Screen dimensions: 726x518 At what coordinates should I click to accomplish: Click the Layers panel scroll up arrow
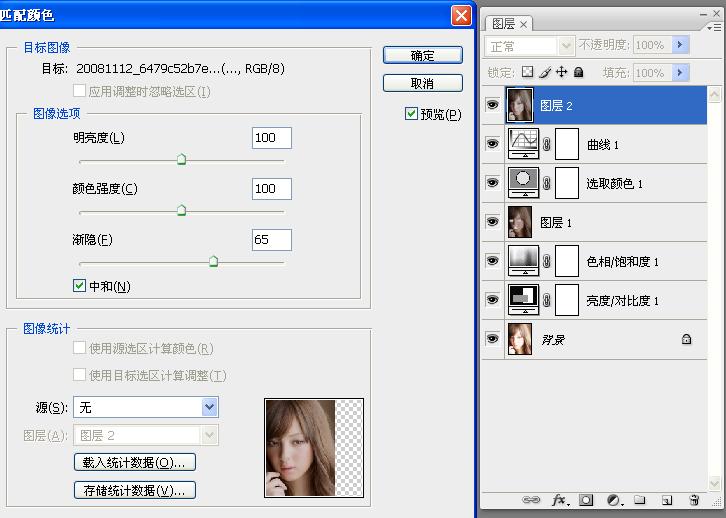tap(714, 94)
